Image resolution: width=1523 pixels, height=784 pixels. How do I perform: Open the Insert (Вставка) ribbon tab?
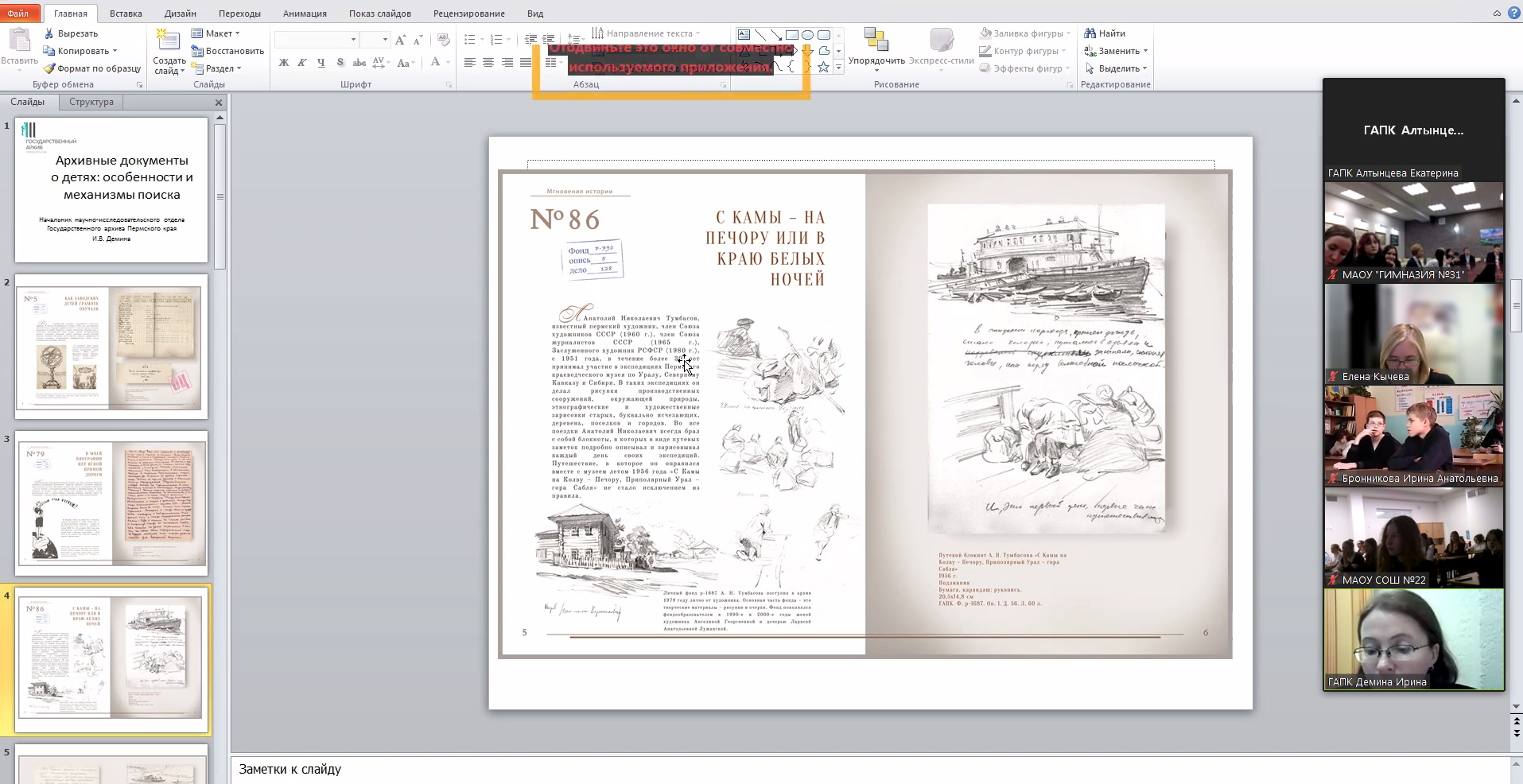(126, 14)
